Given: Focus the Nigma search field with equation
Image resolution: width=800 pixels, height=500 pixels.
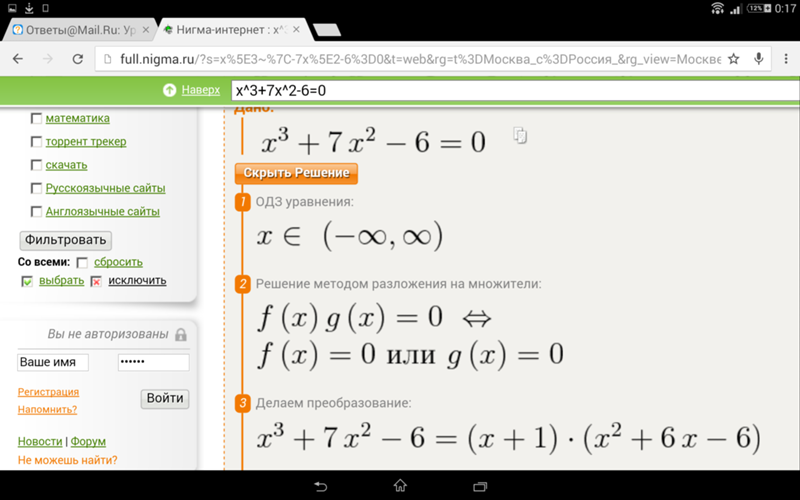Looking at the screenshot, I should (x=515, y=91).
